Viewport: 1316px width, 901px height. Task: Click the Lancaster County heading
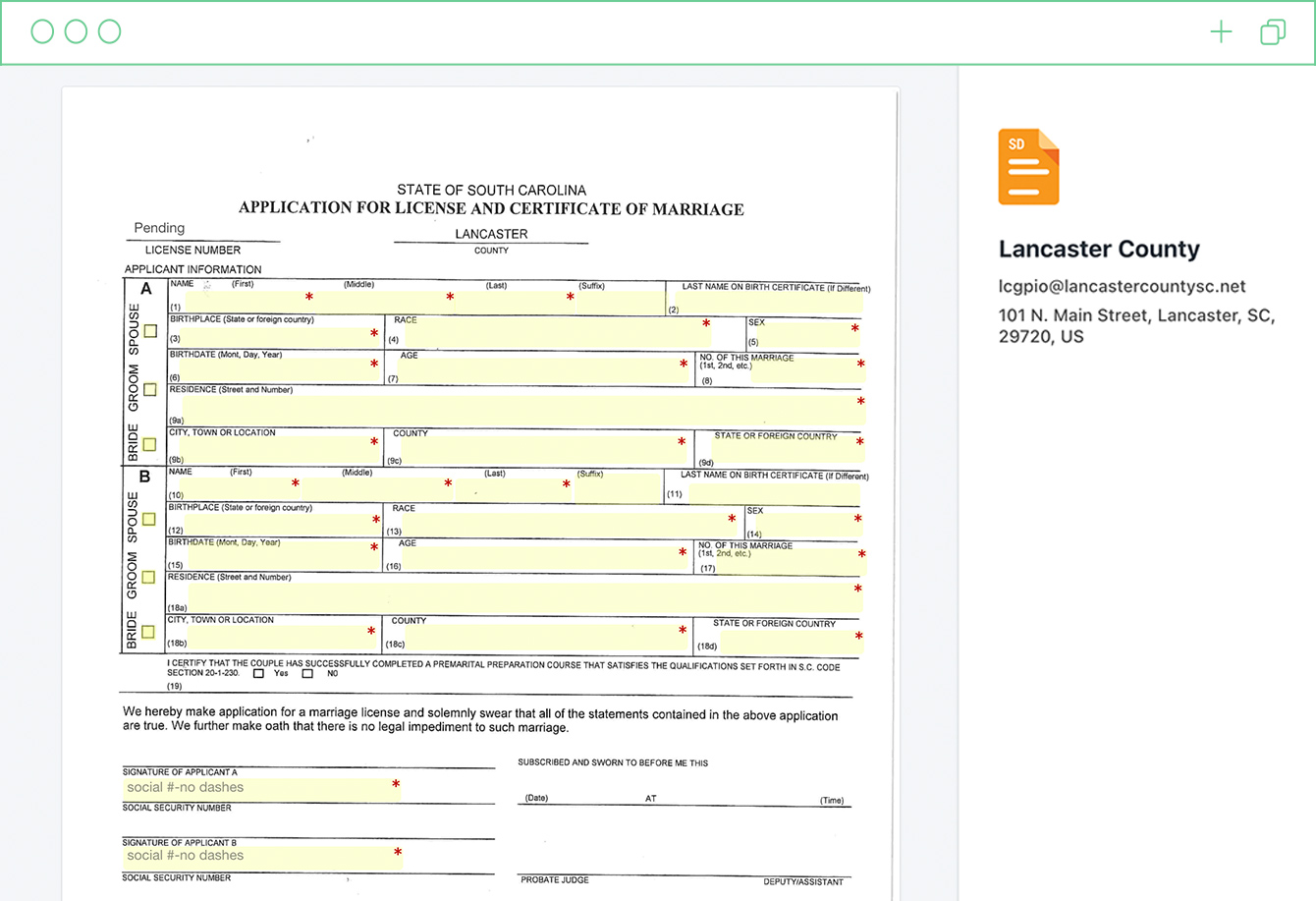(x=1099, y=250)
